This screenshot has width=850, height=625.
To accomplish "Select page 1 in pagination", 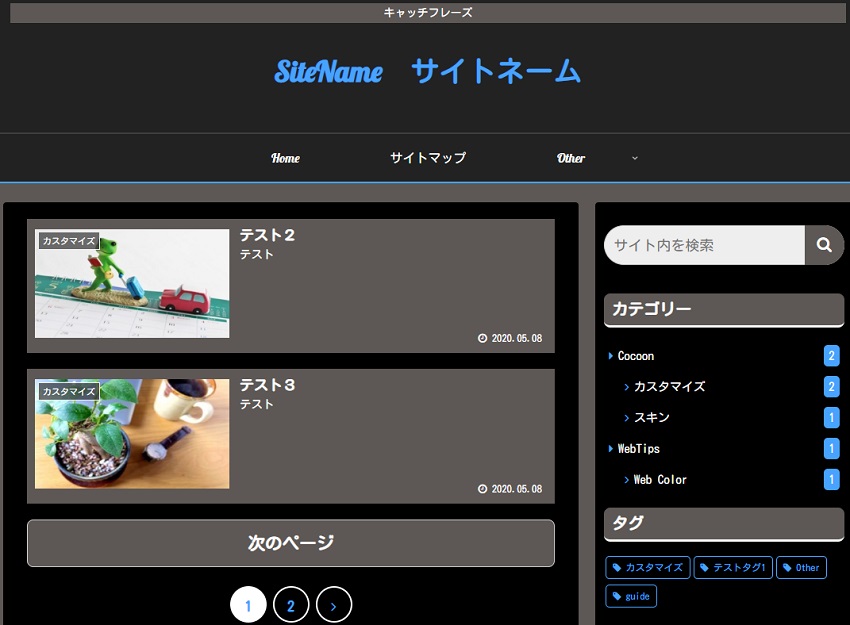I will pyautogui.click(x=248, y=605).
